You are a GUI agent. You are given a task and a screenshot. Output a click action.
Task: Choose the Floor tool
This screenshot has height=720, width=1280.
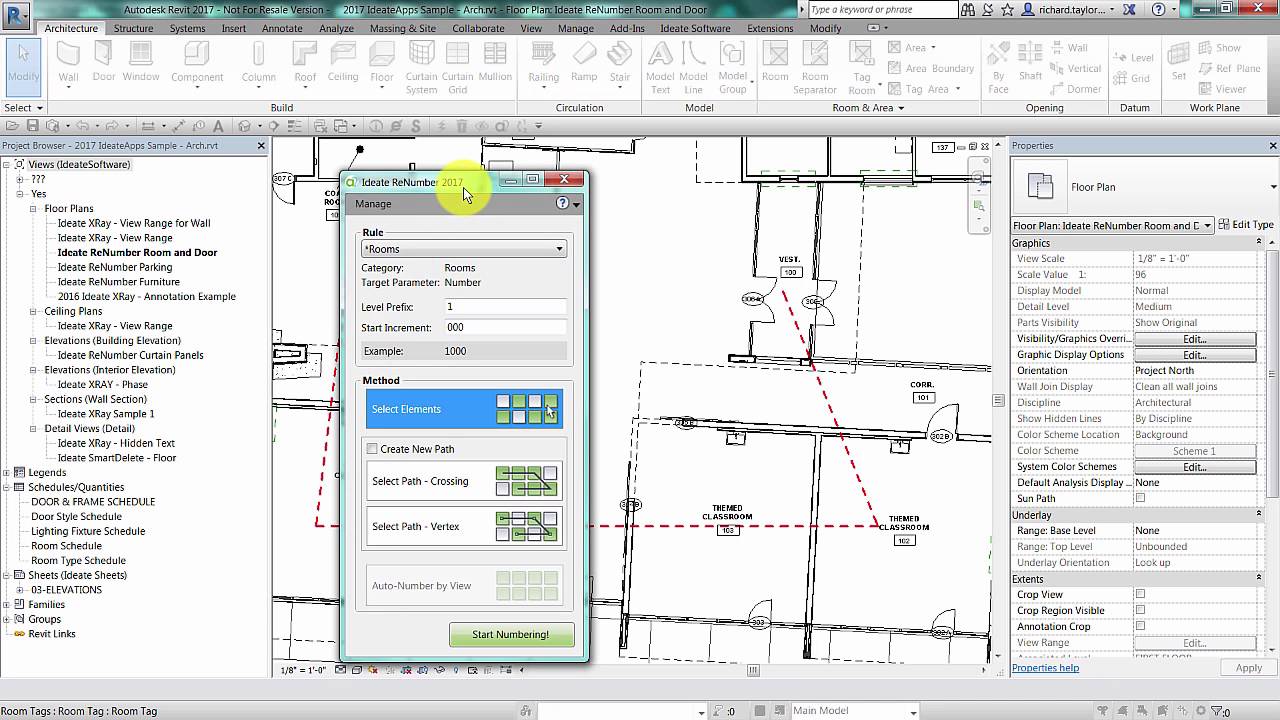pos(382,63)
